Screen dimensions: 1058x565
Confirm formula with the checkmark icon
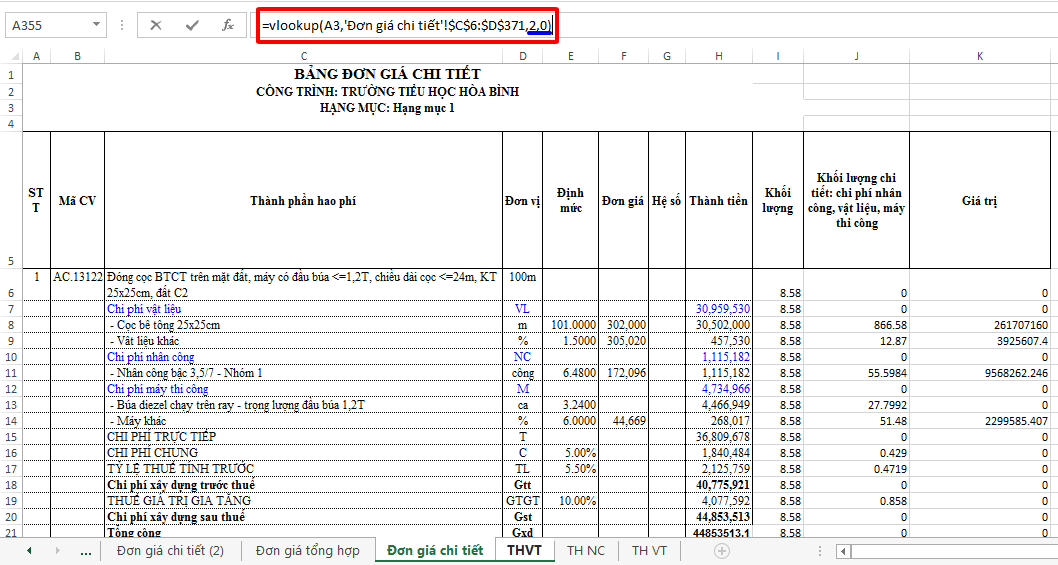click(x=192, y=26)
